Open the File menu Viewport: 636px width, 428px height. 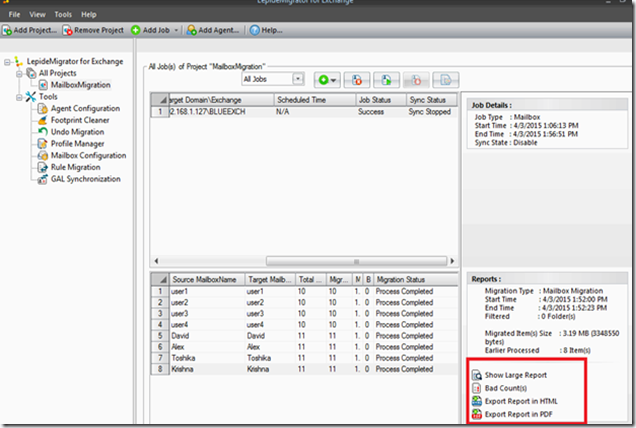tap(14, 15)
